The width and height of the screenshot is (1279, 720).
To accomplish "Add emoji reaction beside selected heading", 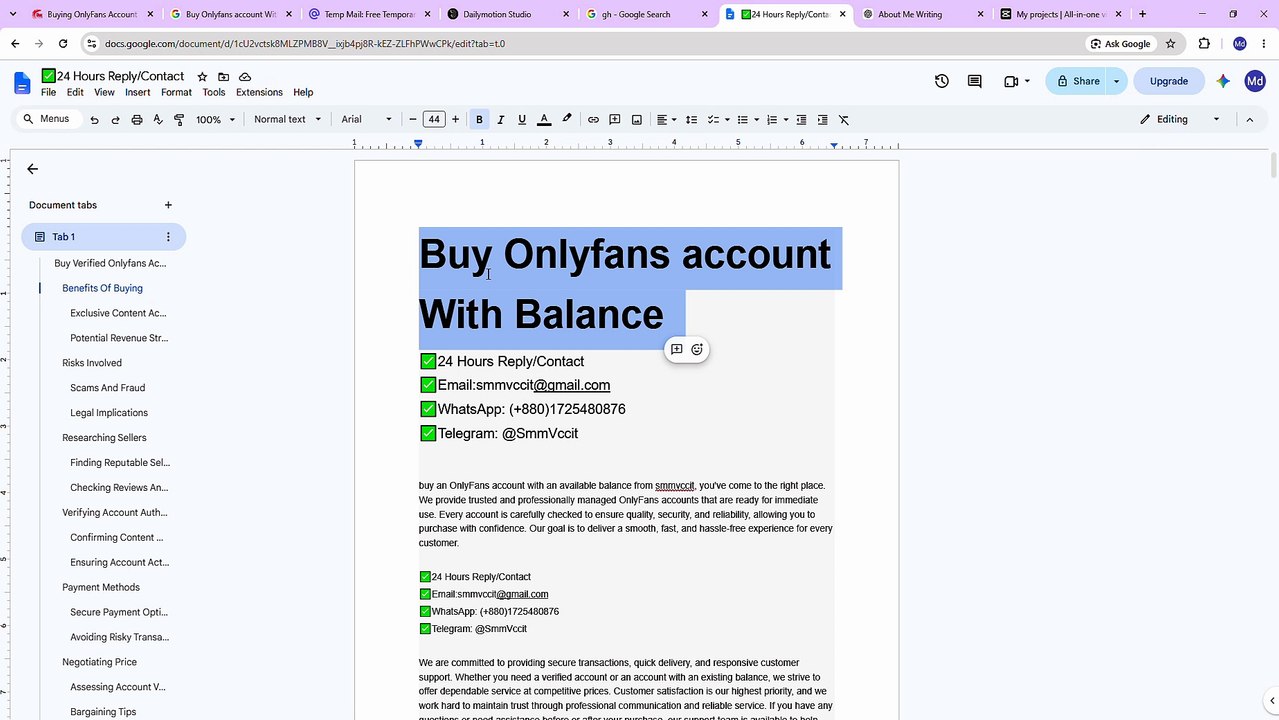I will (x=697, y=349).
